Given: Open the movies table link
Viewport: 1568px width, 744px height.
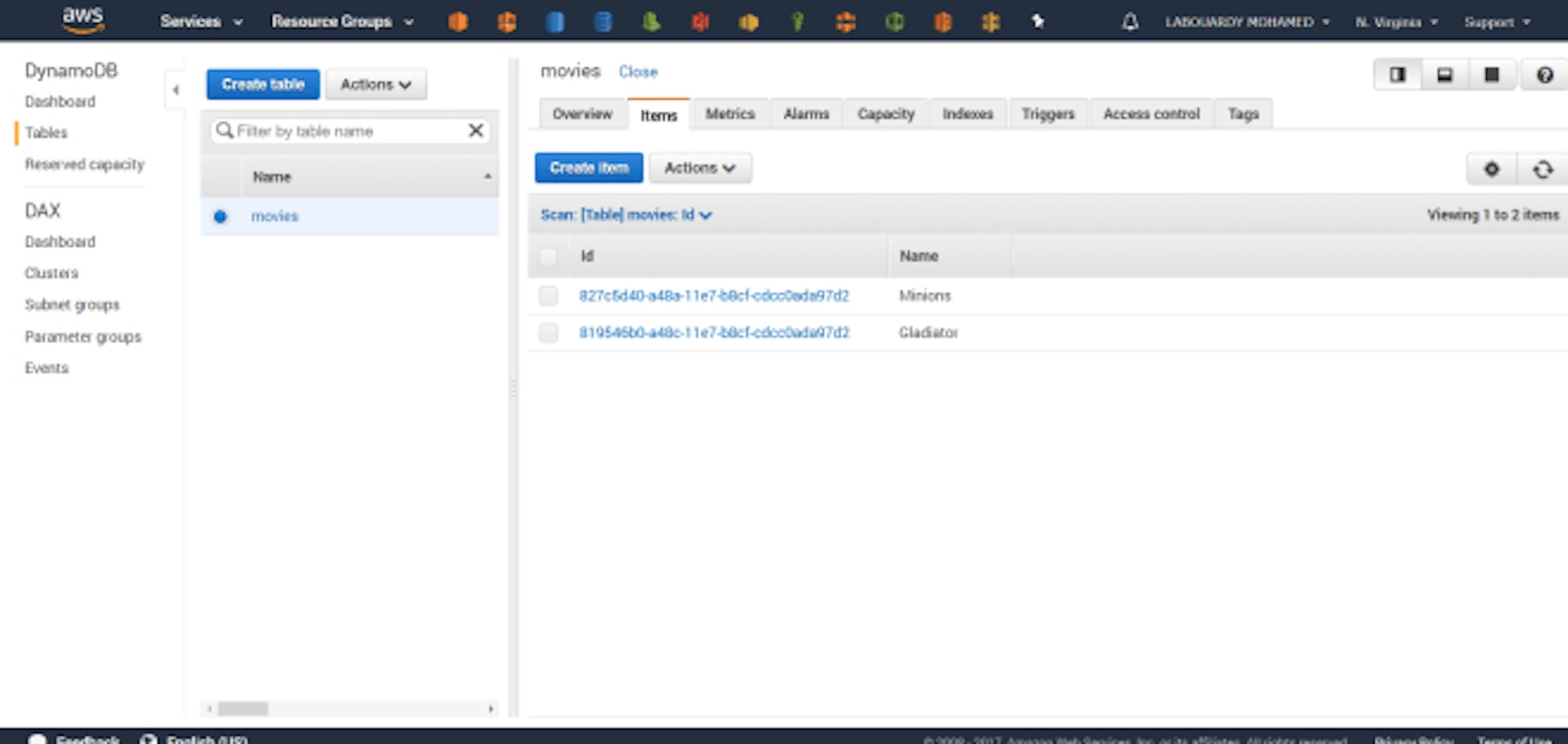Looking at the screenshot, I should pyautogui.click(x=274, y=216).
